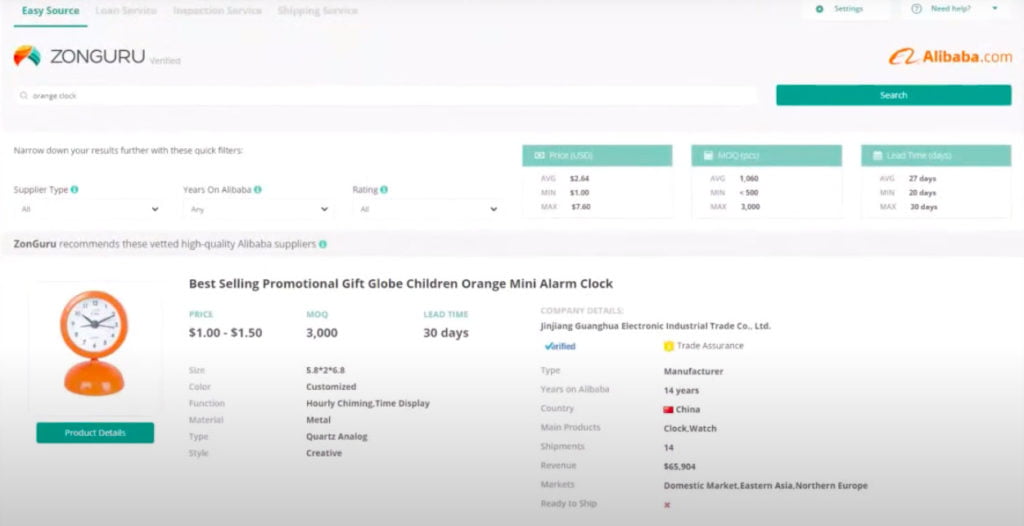Click info icon beside vetted suppliers text
Viewport: 1024px width, 526px height.
click(x=323, y=244)
